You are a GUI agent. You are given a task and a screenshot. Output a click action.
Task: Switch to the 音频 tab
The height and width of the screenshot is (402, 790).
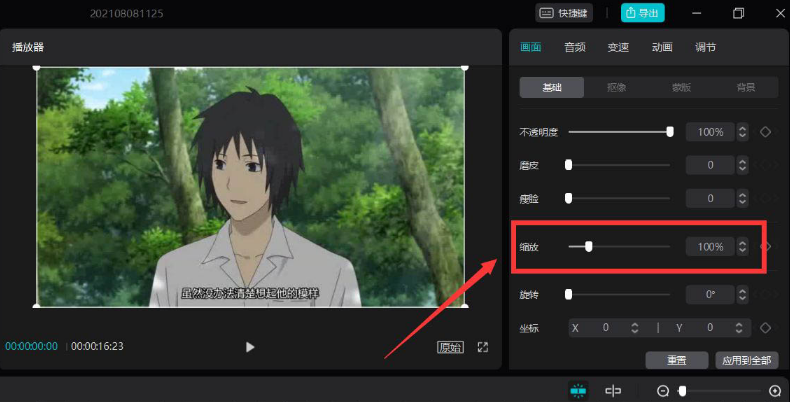(574, 47)
